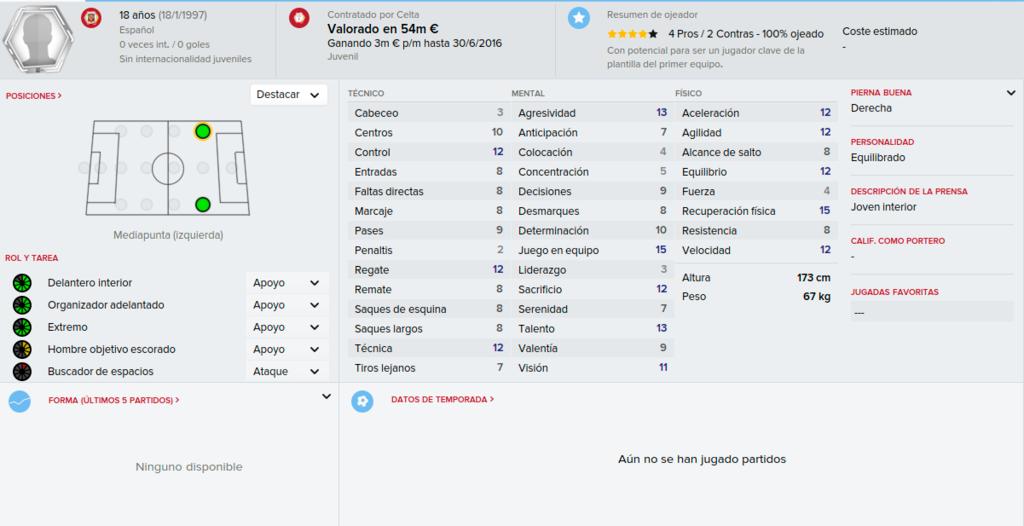Expand the Forma panel options chevron
This screenshot has height=526, width=1024.
[327, 396]
